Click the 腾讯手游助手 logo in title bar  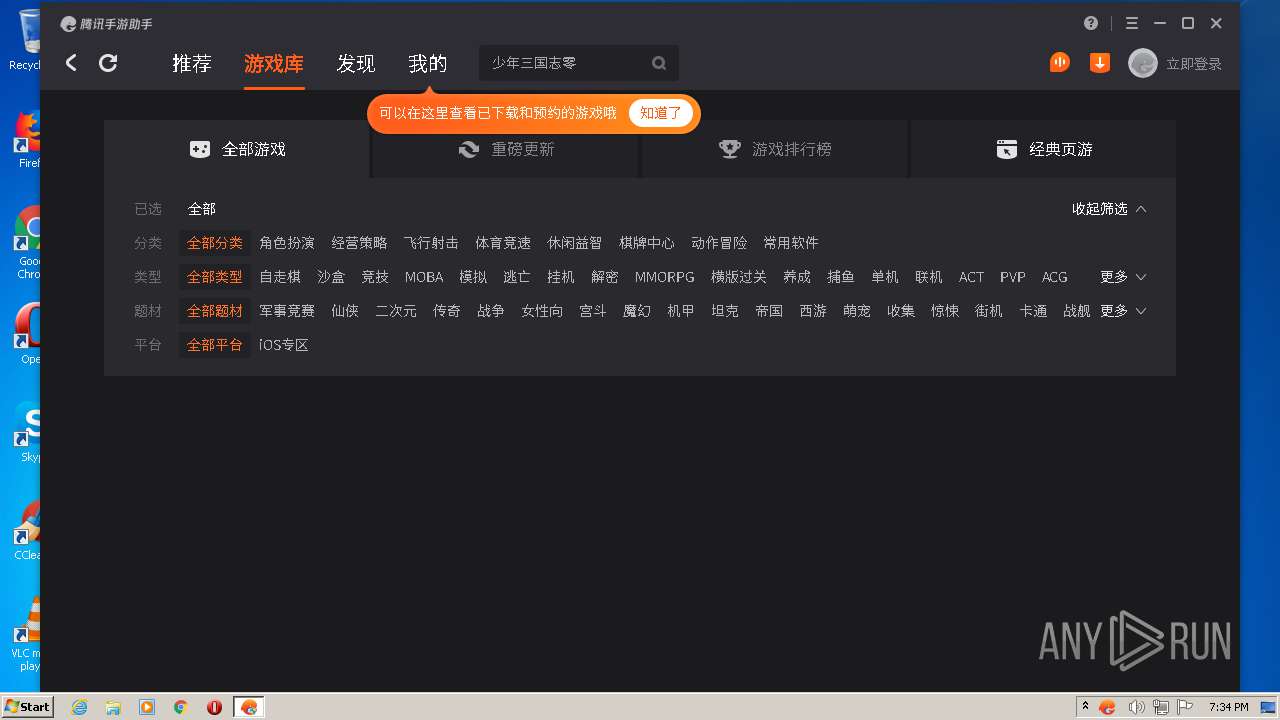107,24
